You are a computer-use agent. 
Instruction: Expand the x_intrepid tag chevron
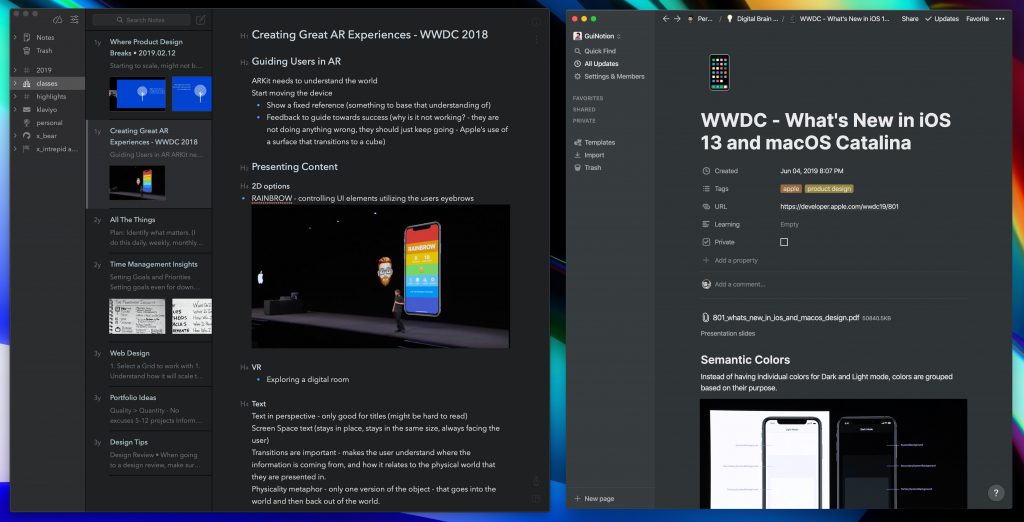15,149
